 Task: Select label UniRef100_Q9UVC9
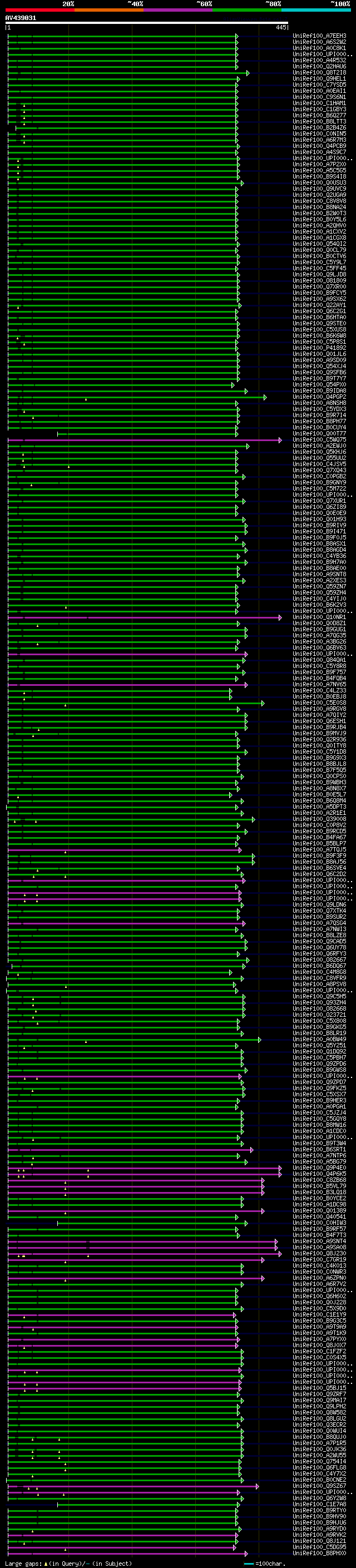319,189
